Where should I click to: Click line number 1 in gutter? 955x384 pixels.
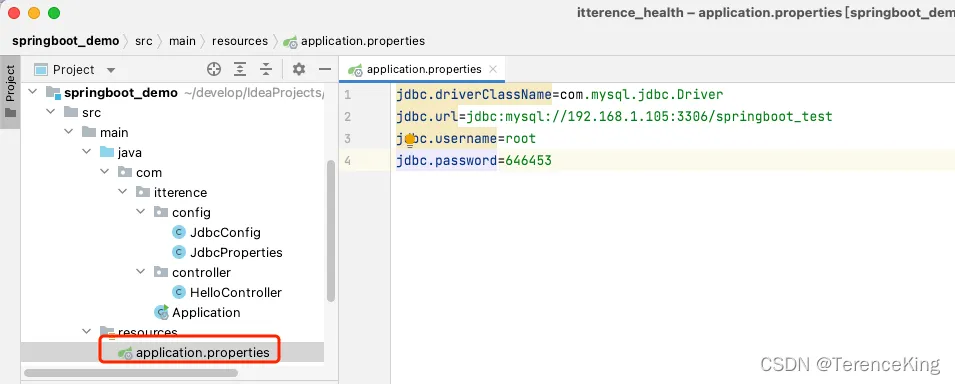click(347, 94)
